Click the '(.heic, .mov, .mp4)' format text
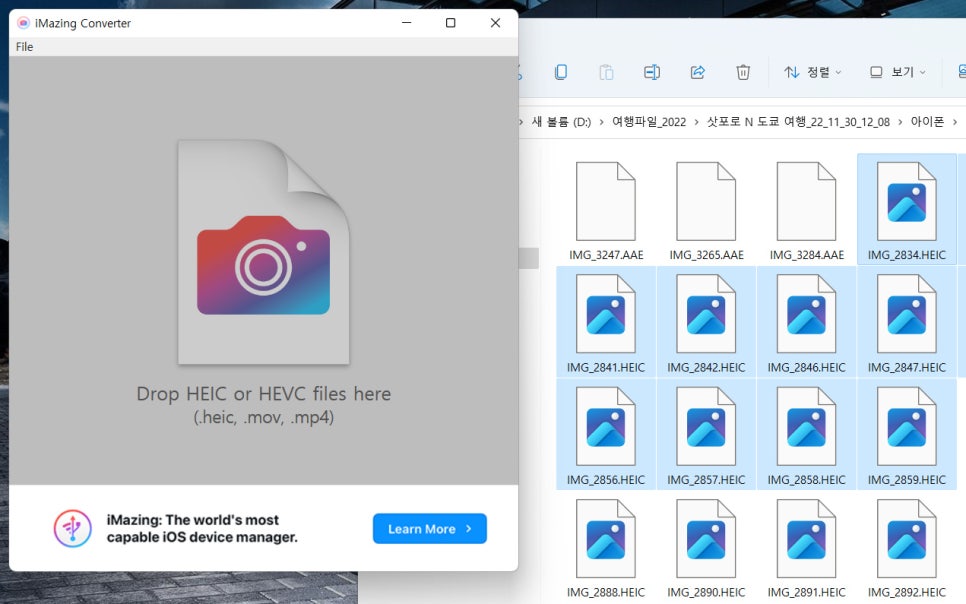 pyautogui.click(x=264, y=417)
